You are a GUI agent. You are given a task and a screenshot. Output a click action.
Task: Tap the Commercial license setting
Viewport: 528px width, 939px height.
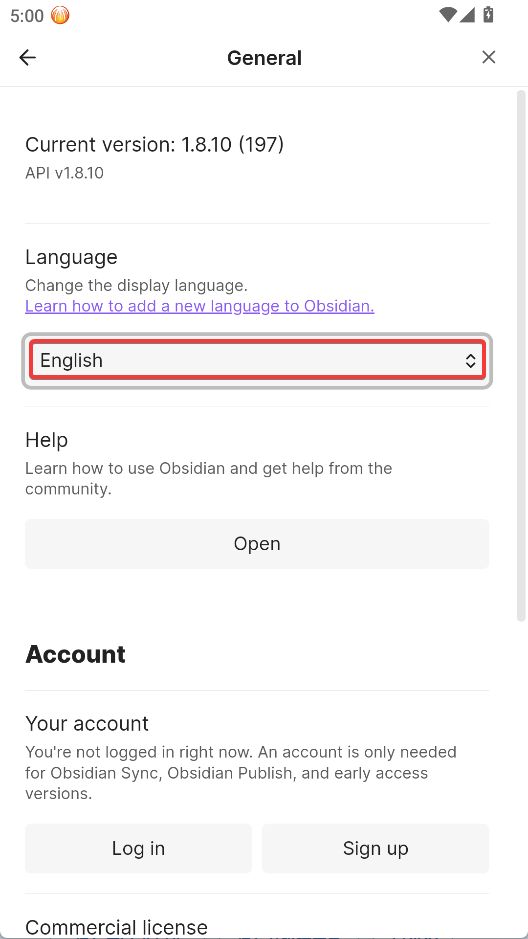coord(116,928)
